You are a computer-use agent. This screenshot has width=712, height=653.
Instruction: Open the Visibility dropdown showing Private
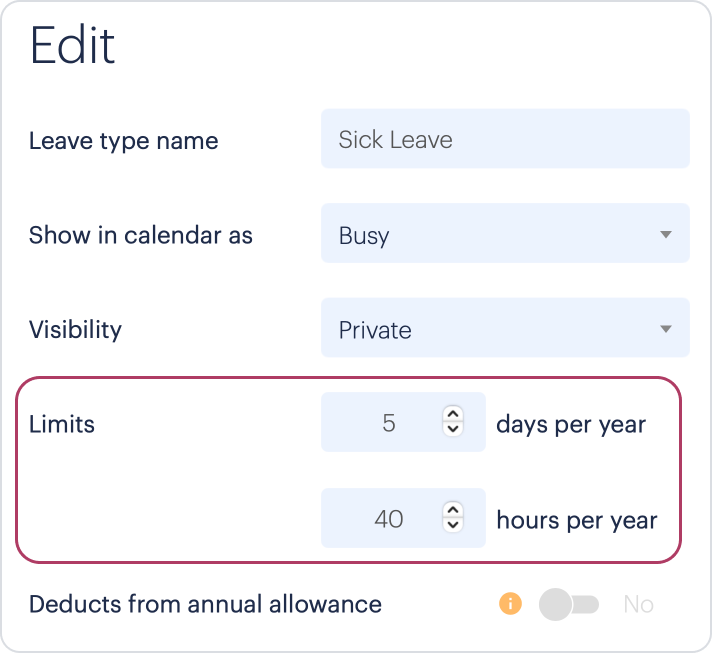click(505, 327)
